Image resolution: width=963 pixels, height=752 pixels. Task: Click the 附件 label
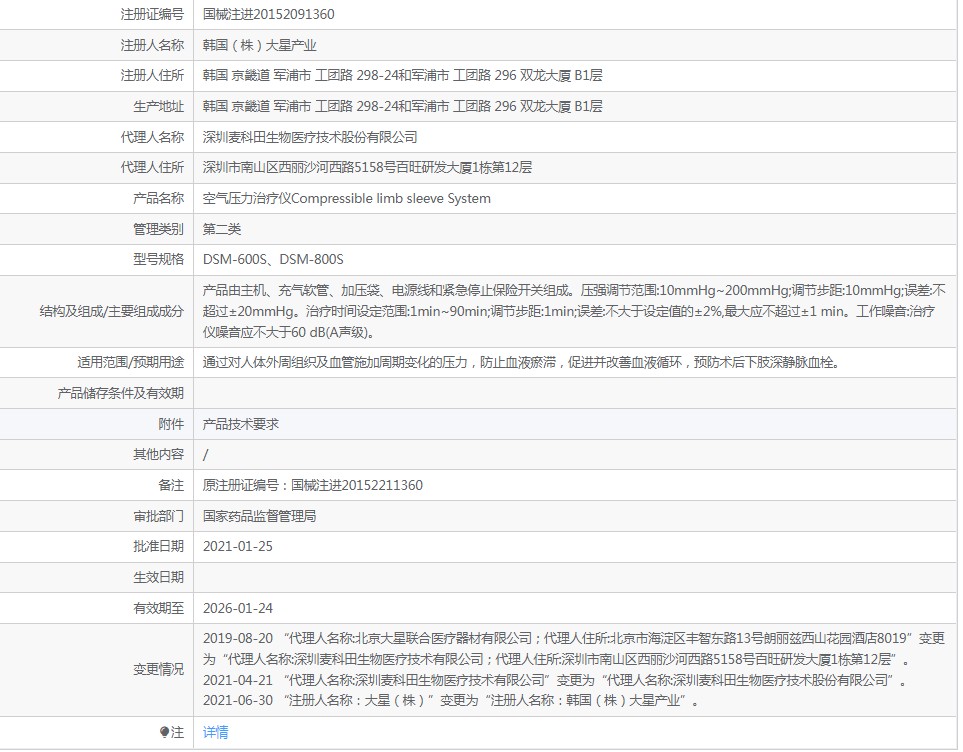pos(171,424)
